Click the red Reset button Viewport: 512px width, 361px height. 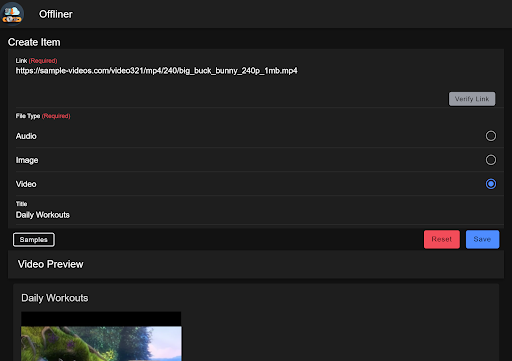point(442,239)
